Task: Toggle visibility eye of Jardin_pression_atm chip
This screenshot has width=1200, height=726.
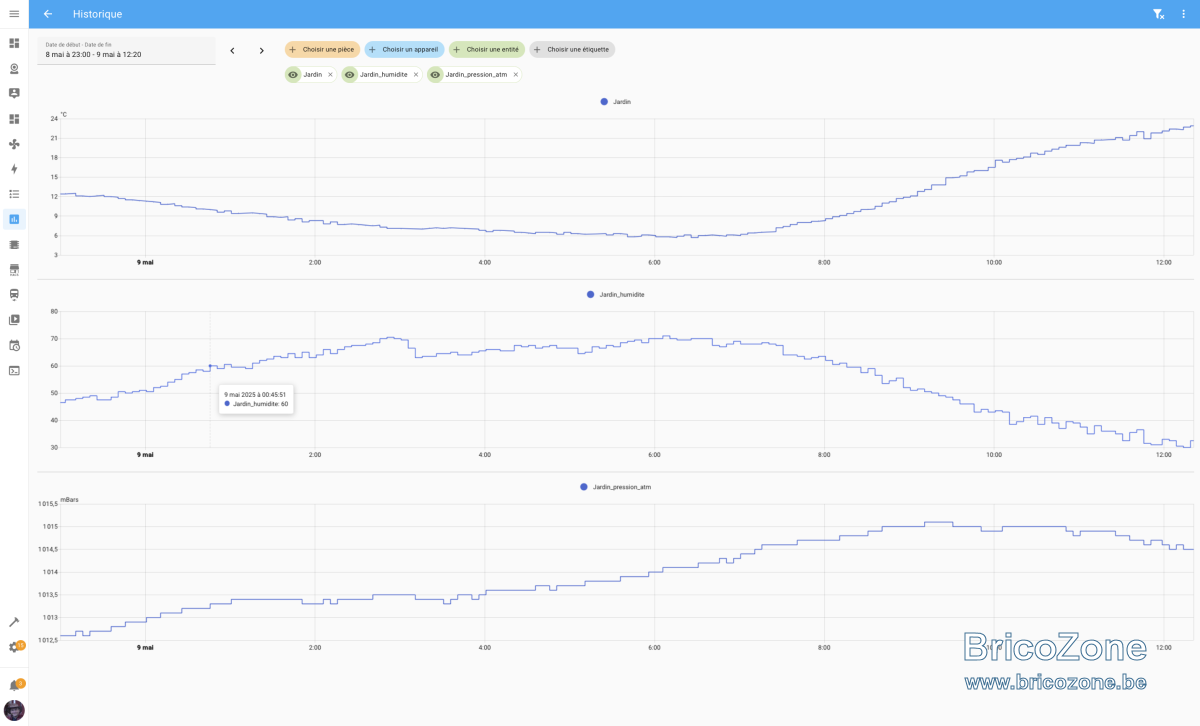Action: 435,74
